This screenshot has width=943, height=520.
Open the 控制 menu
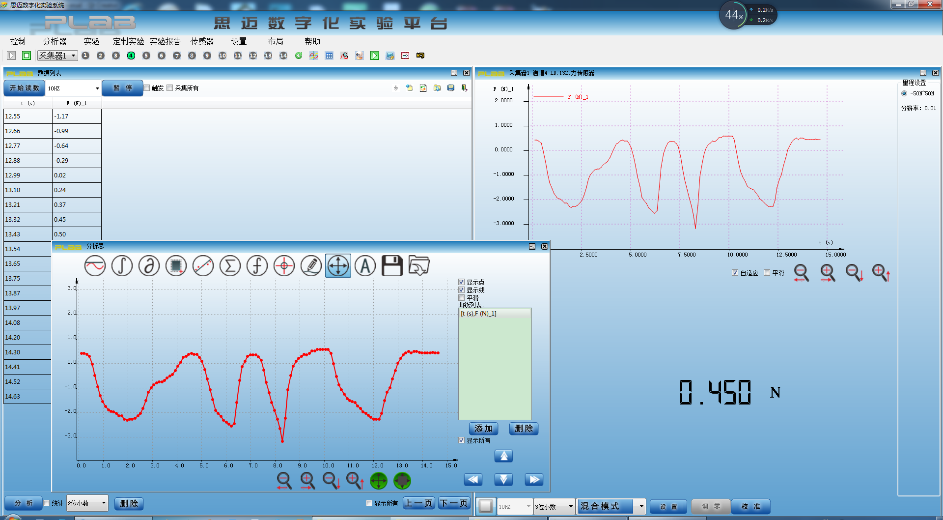17,41
